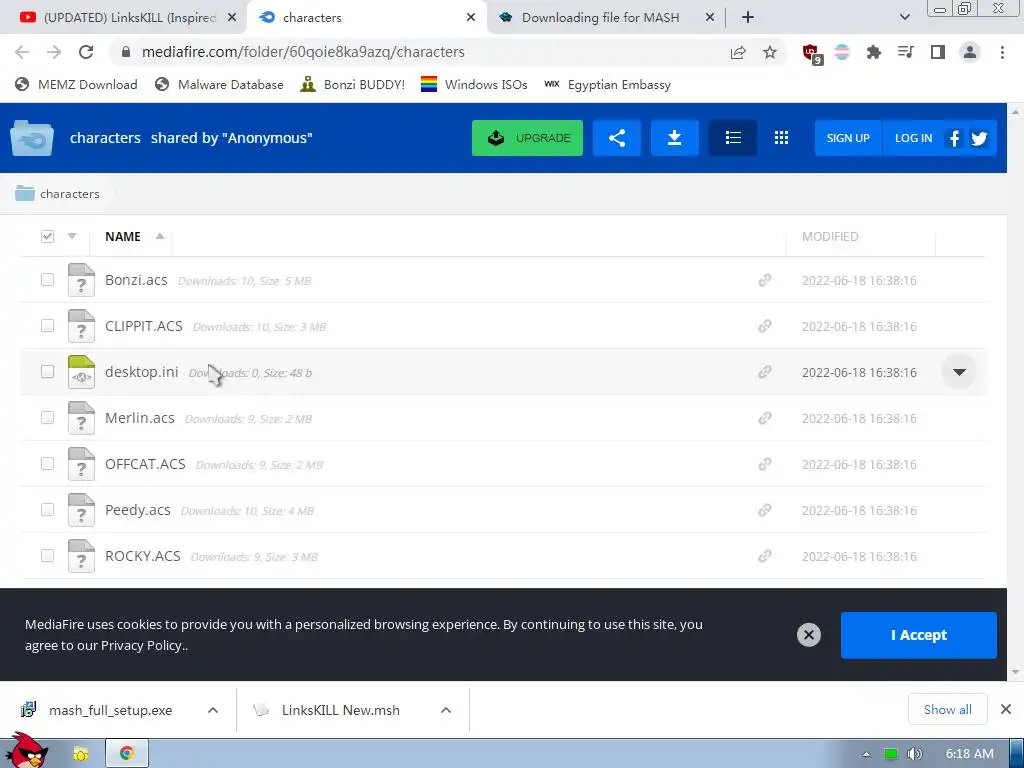1024x768 pixels.
Task: Click the share page icon in address bar
Action: pos(738,52)
